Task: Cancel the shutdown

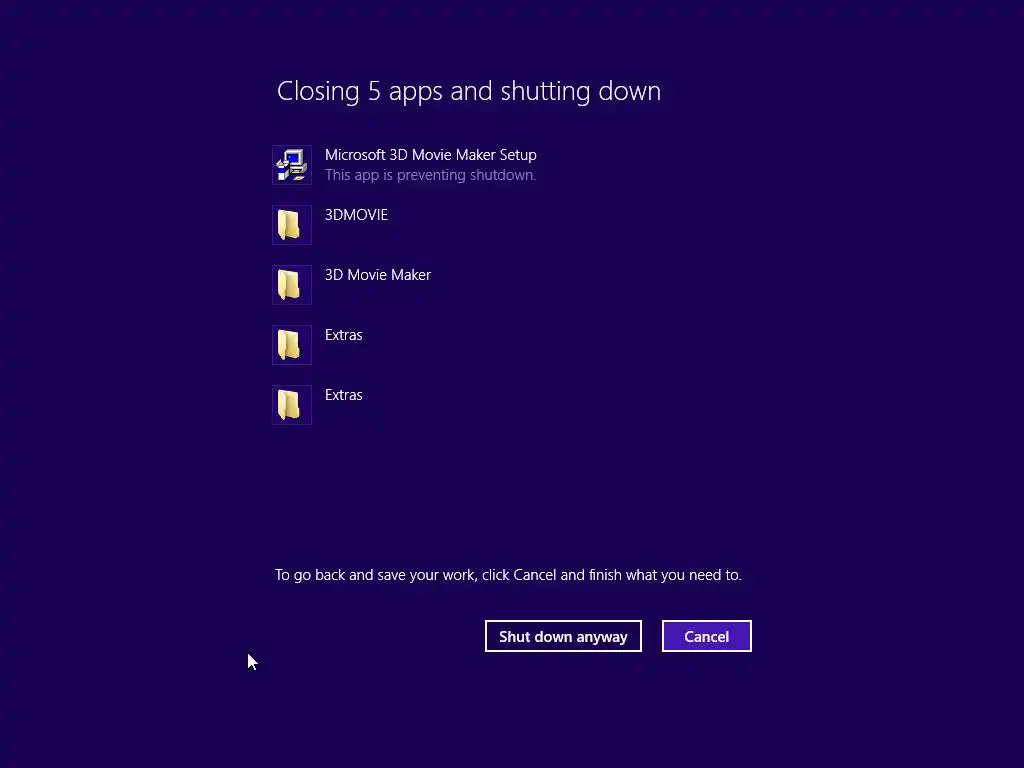Action: (x=707, y=636)
